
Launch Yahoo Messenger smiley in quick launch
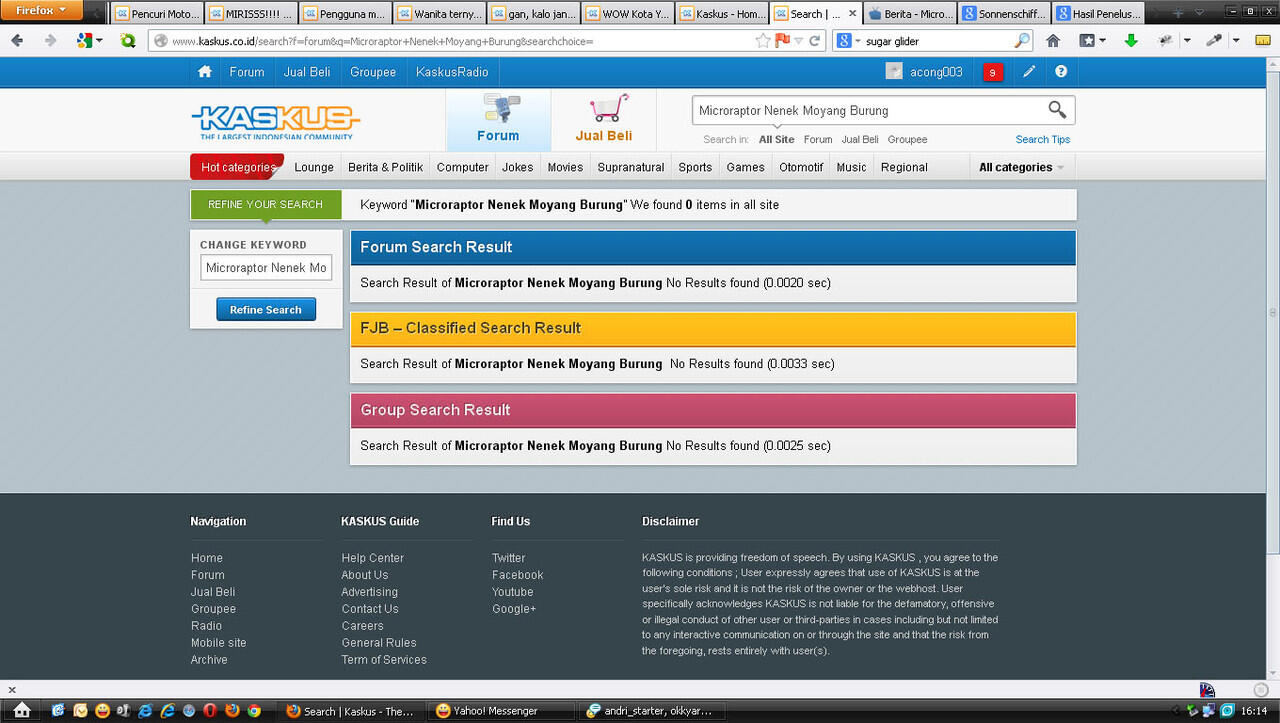click(102, 711)
